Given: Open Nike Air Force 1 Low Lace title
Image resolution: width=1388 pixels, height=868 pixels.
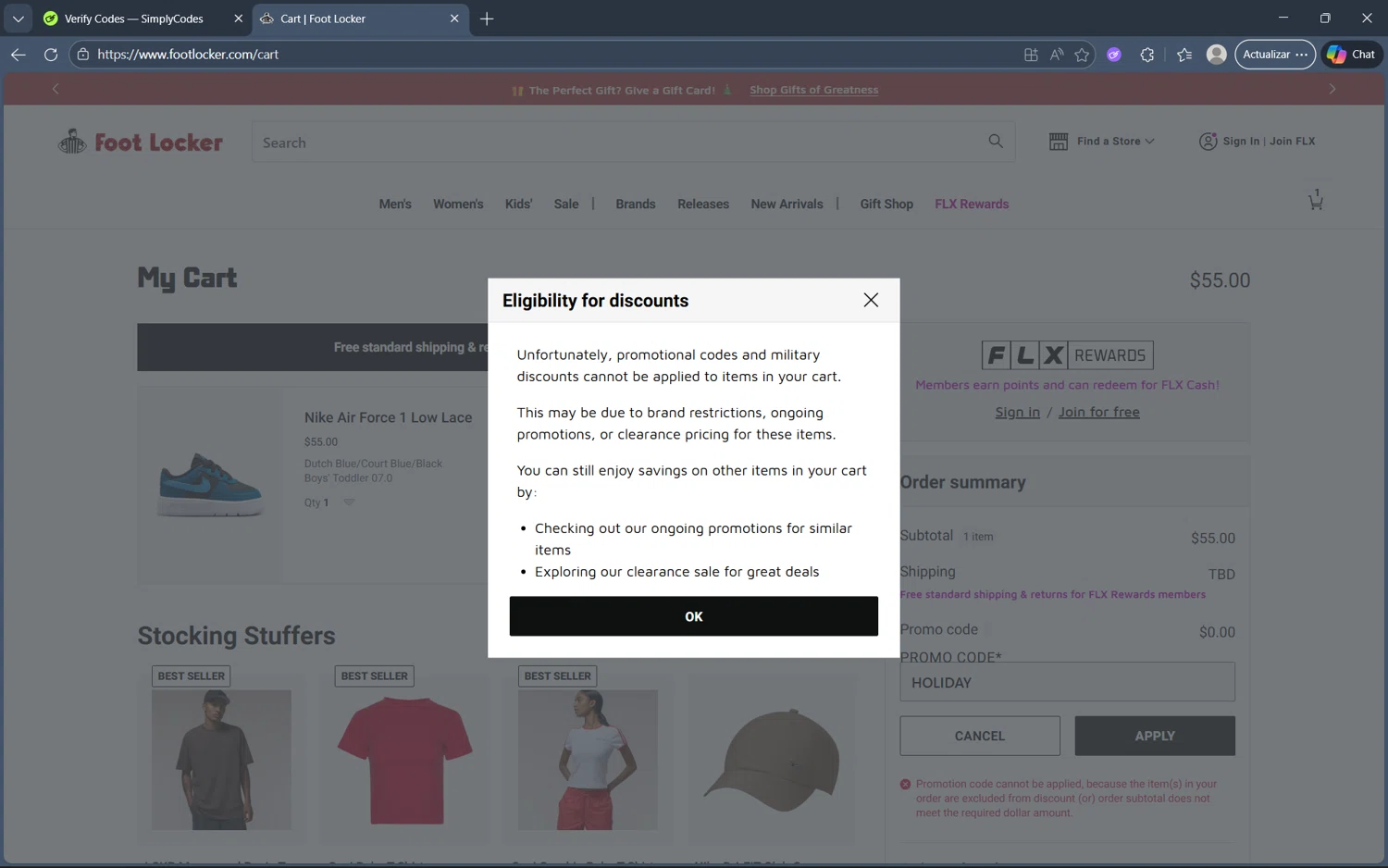Looking at the screenshot, I should coord(388,418).
